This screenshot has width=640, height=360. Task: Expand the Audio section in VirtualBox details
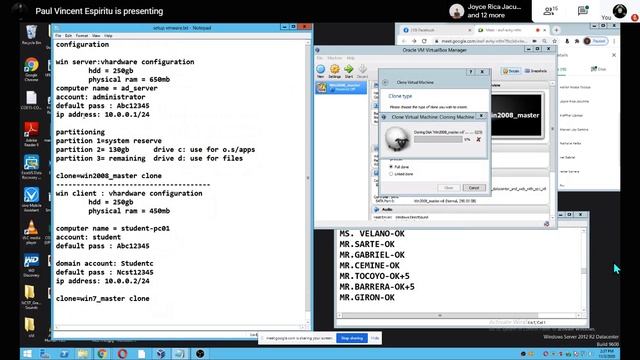387,209
